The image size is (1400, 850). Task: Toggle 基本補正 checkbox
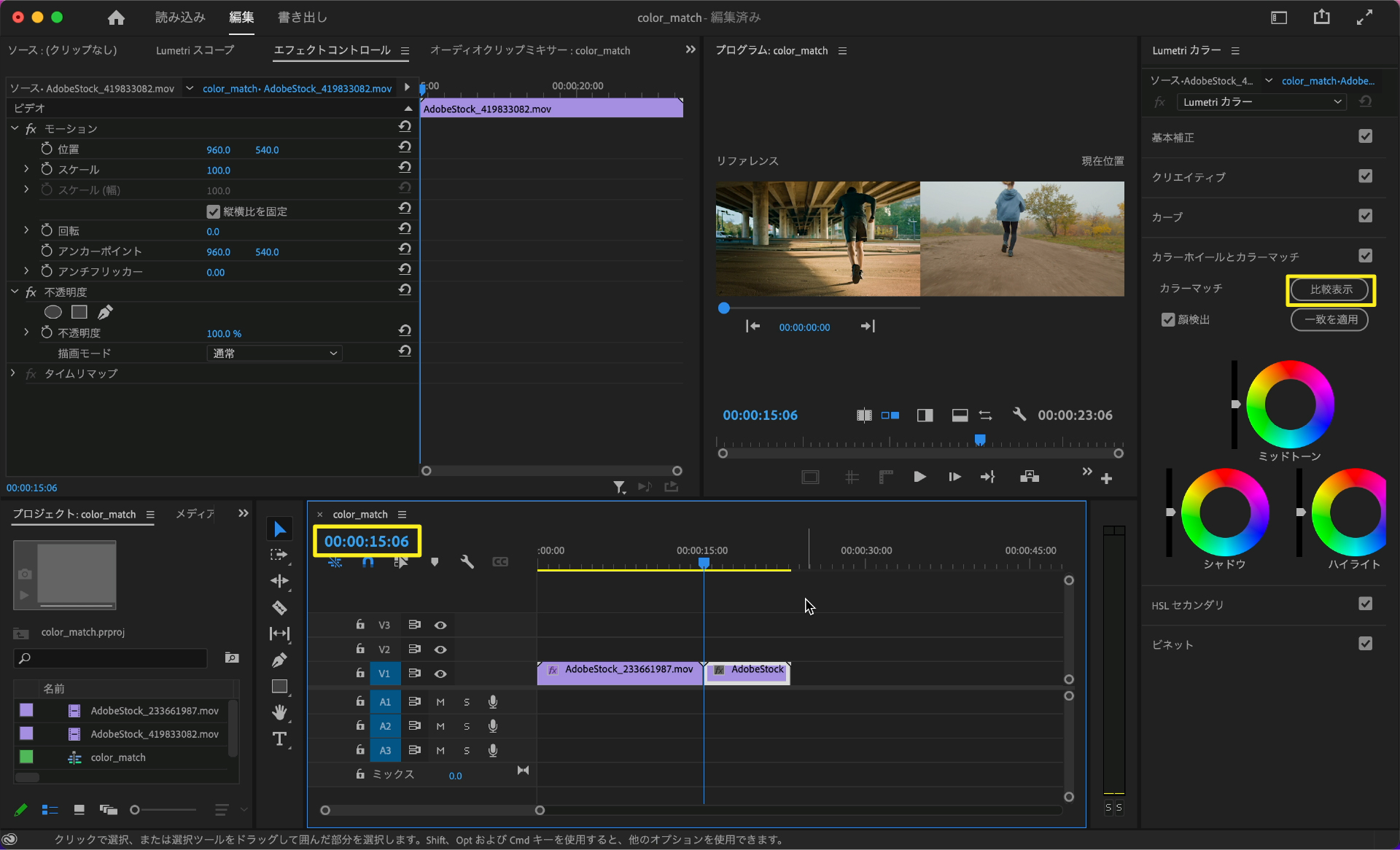1366,136
